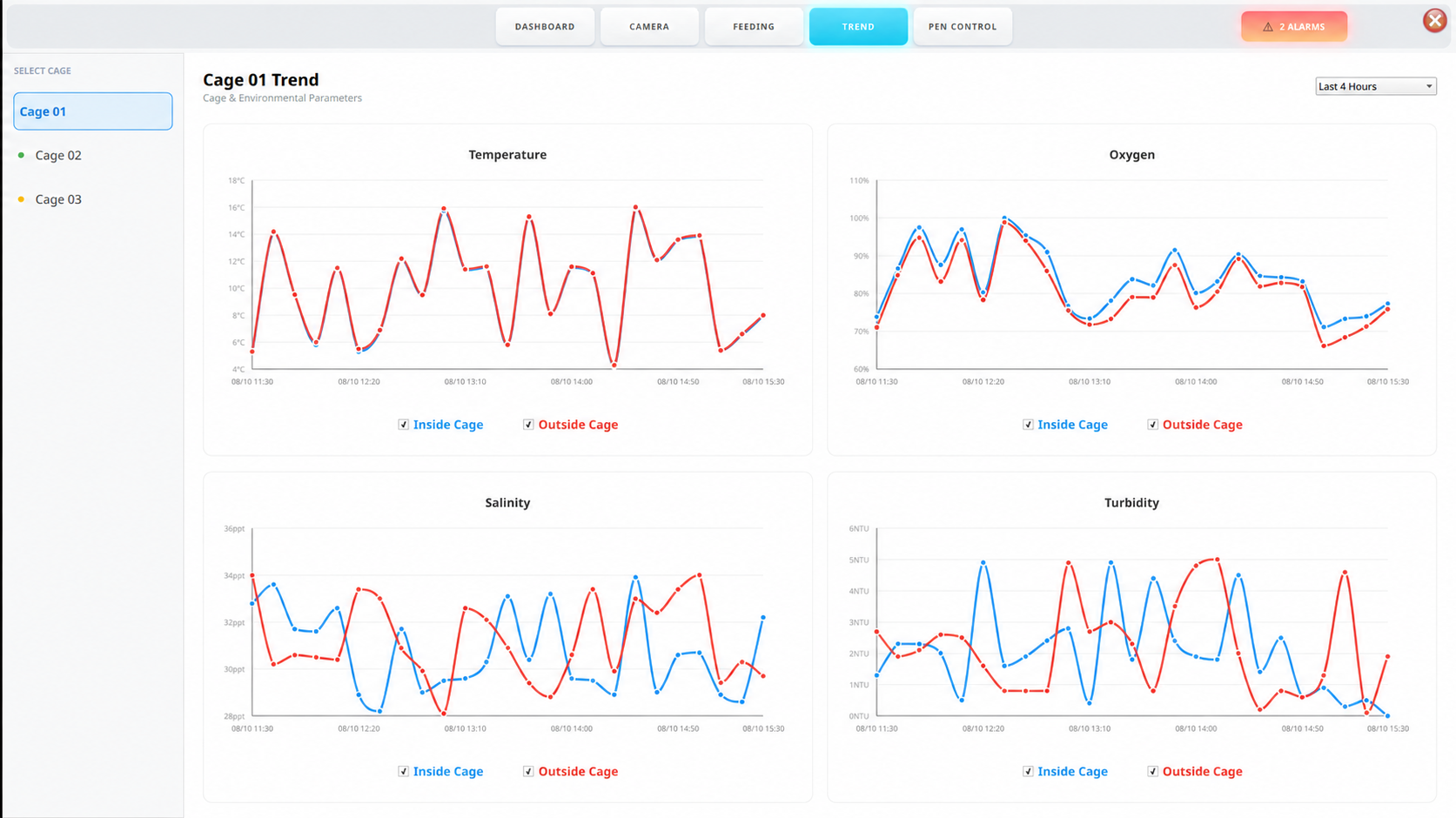
Task: Click the 110% label on Oxygen axis
Action: pyautogui.click(x=859, y=181)
